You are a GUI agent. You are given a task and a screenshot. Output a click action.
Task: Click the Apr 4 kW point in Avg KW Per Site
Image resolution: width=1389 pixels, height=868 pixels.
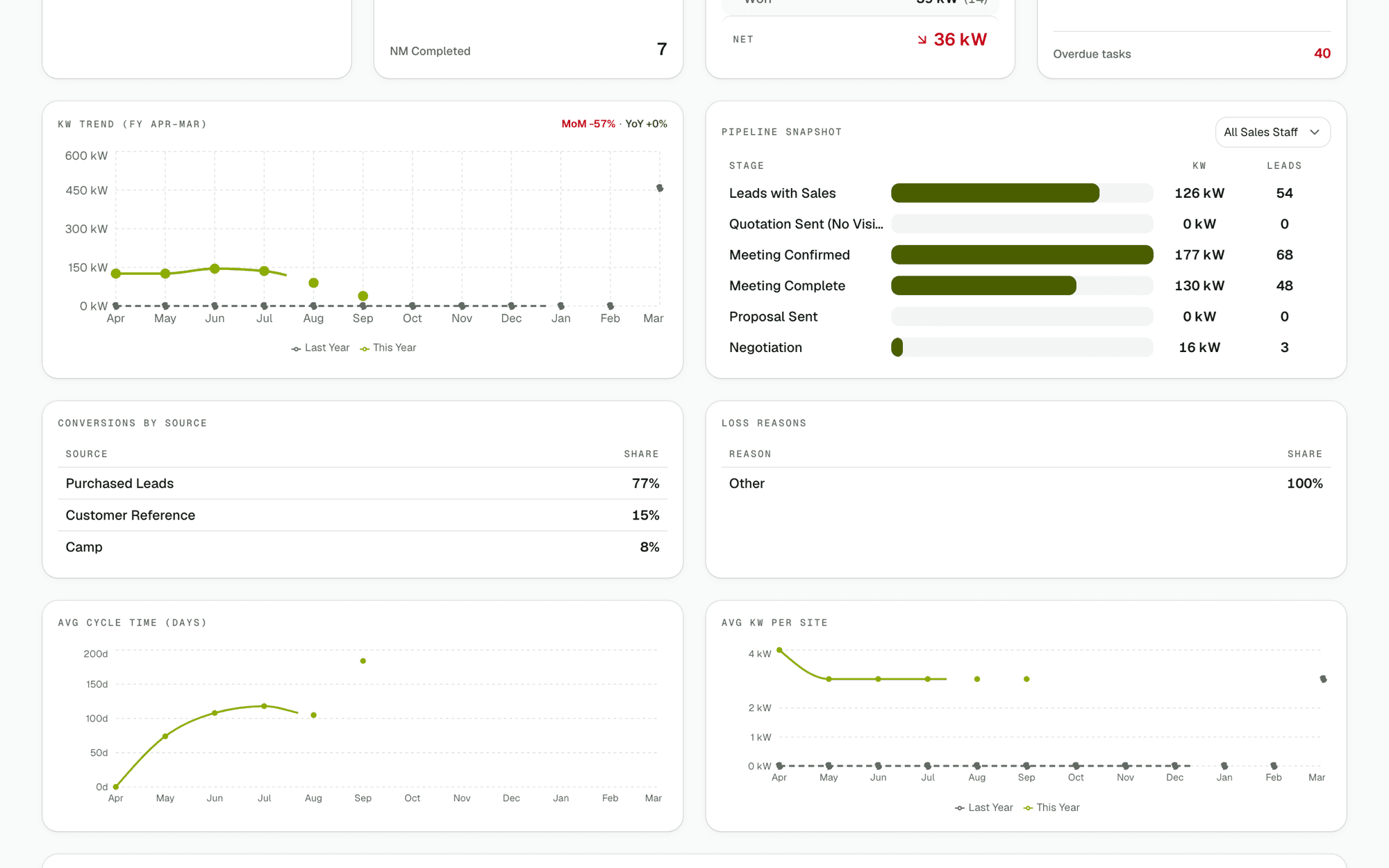coord(779,651)
